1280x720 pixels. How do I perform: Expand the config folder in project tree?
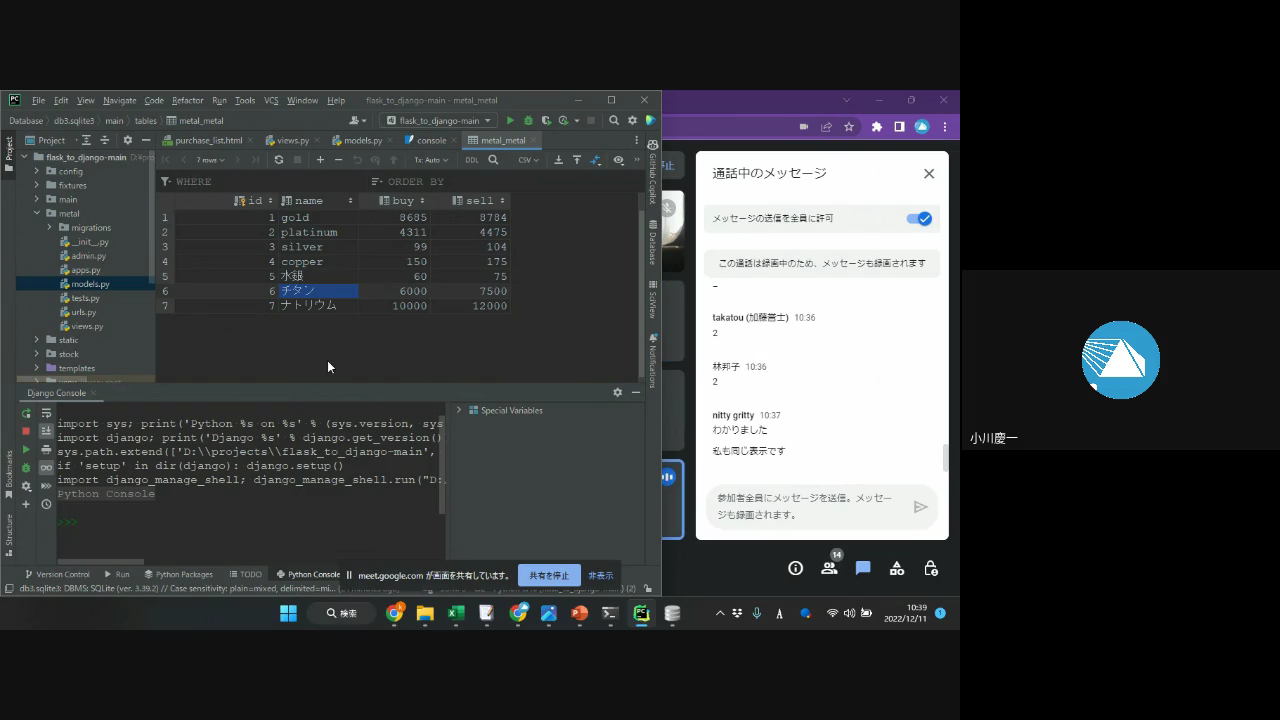[x=37, y=171]
